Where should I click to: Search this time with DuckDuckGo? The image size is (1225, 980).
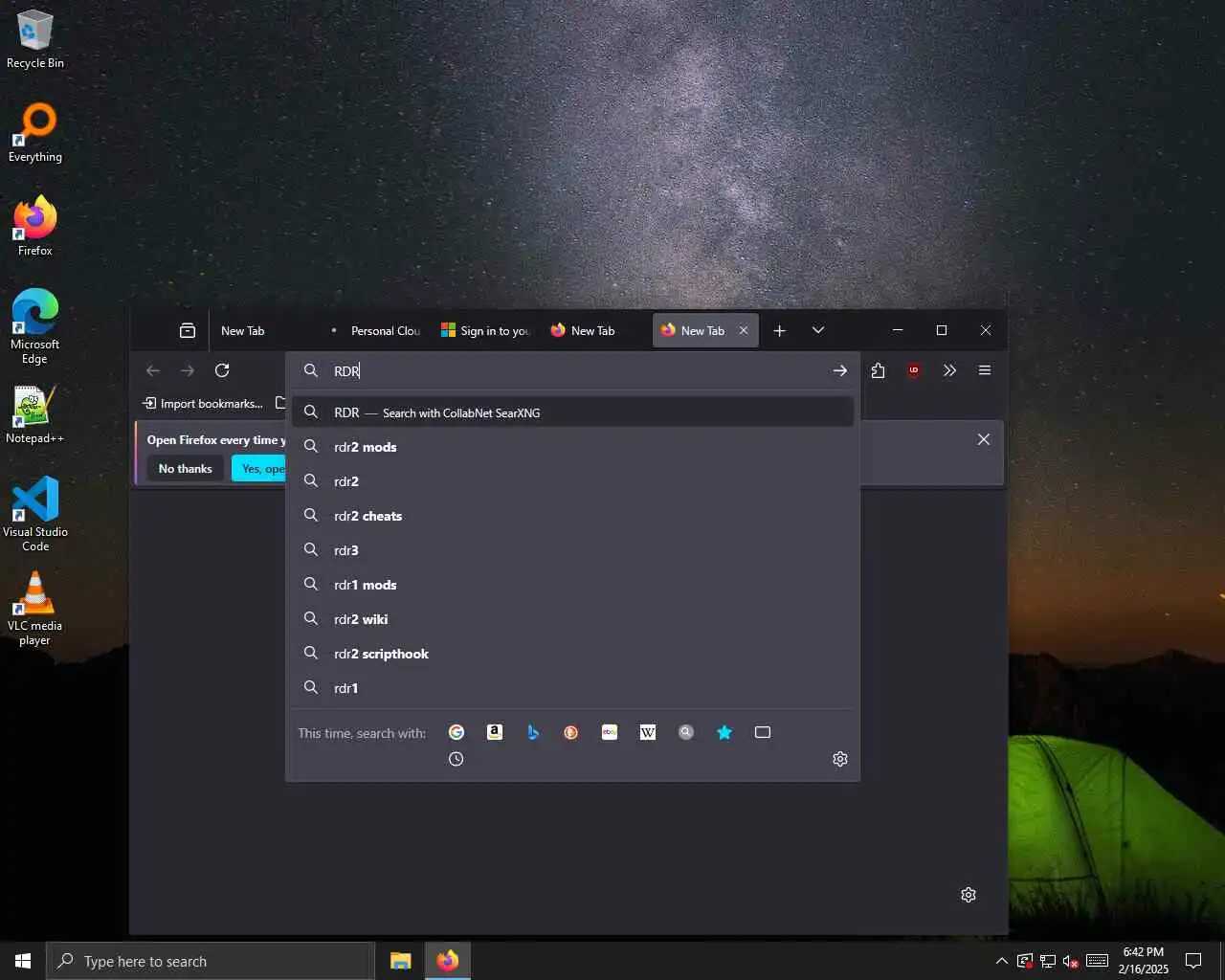pyautogui.click(x=571, y=732)
